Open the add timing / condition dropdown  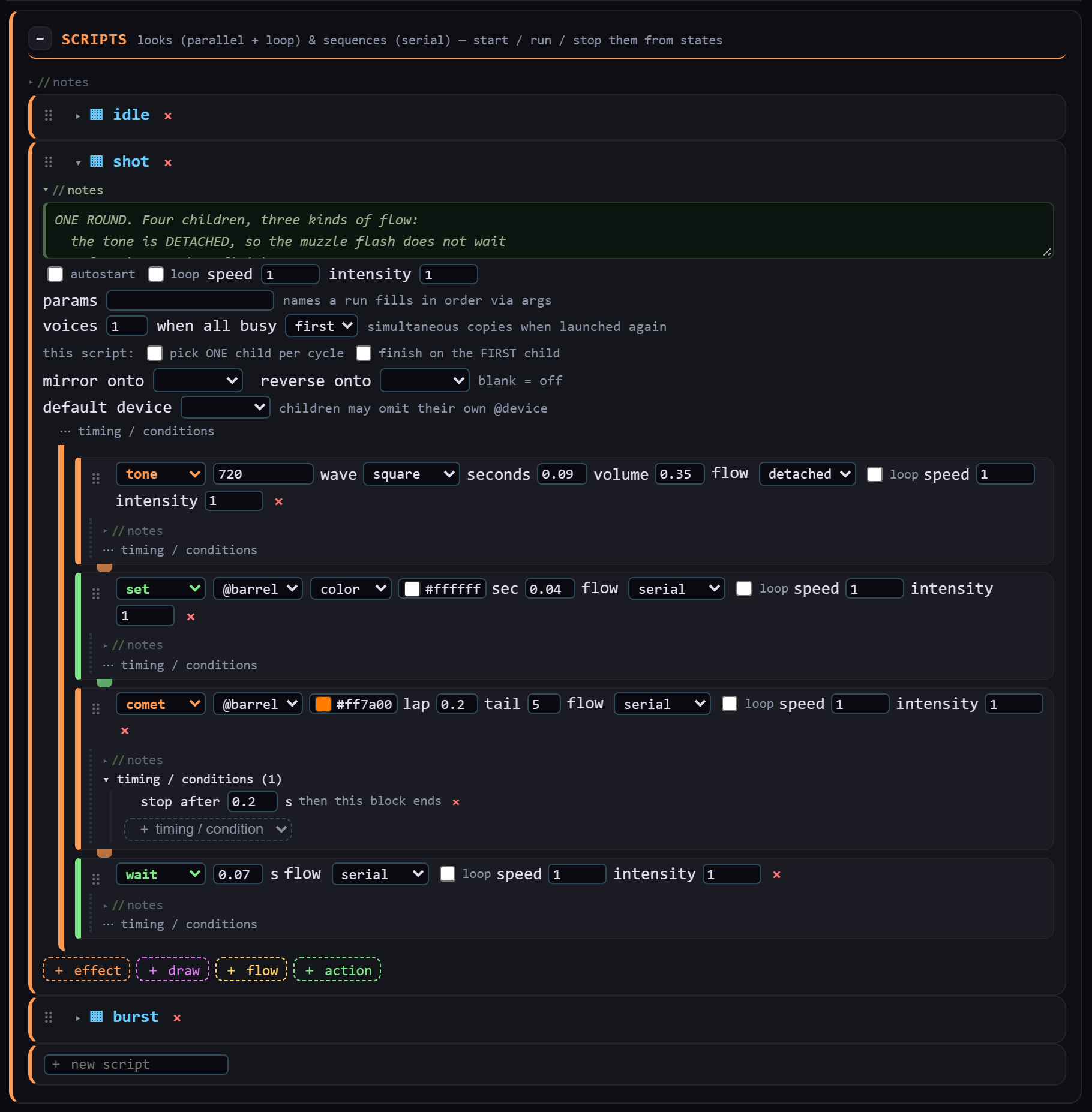pos(208,830)
